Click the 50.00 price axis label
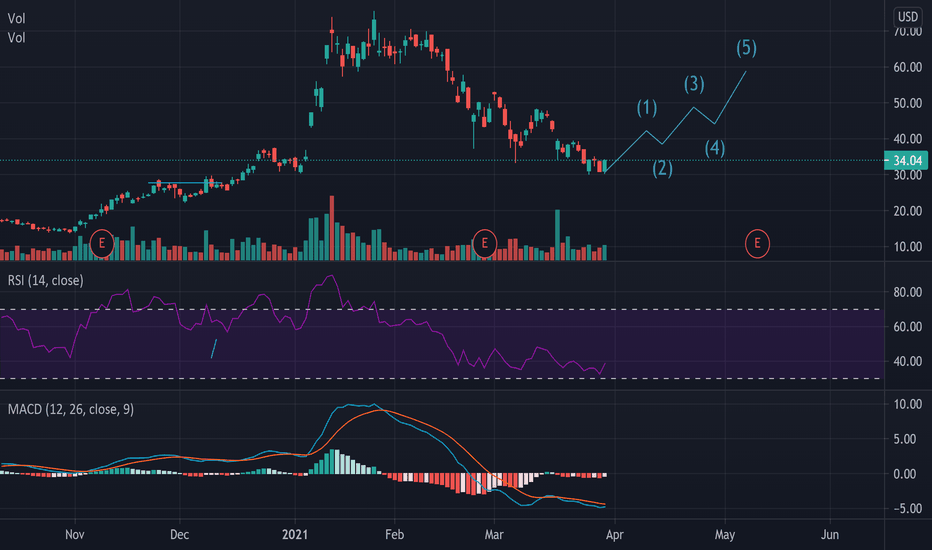932x550 pixels. 908,103
